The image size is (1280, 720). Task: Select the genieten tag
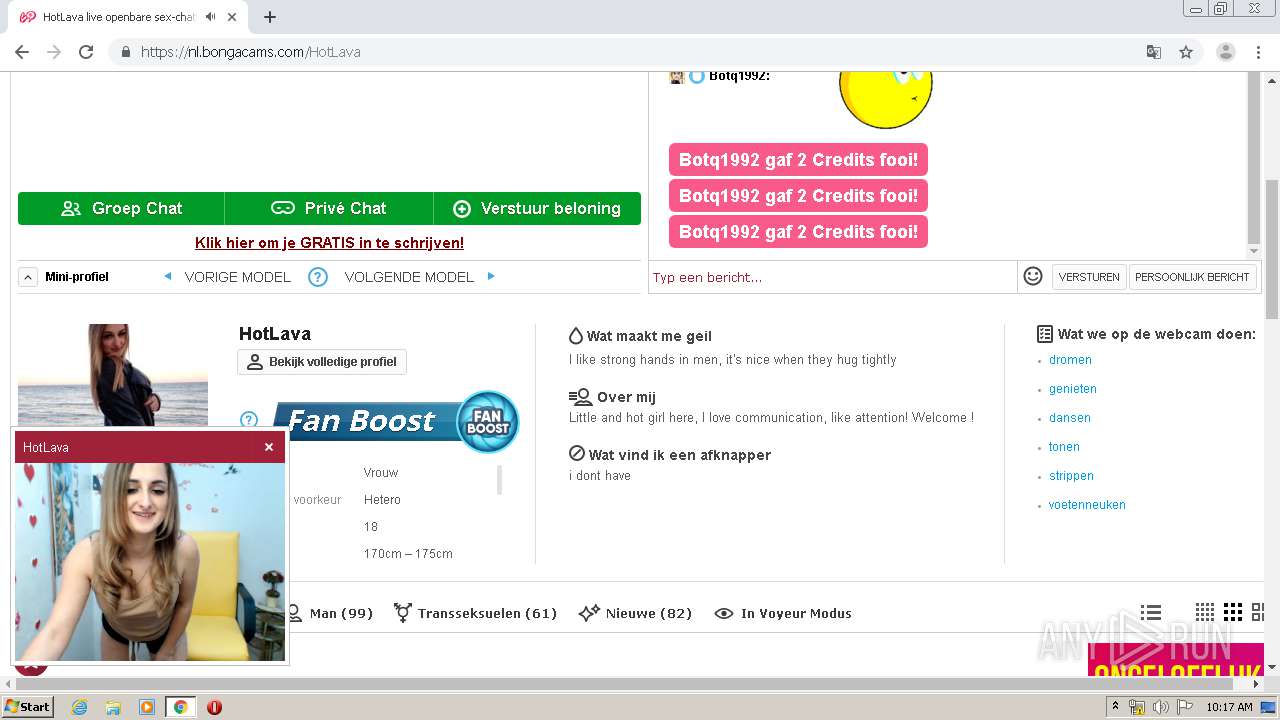point(1073,389)
